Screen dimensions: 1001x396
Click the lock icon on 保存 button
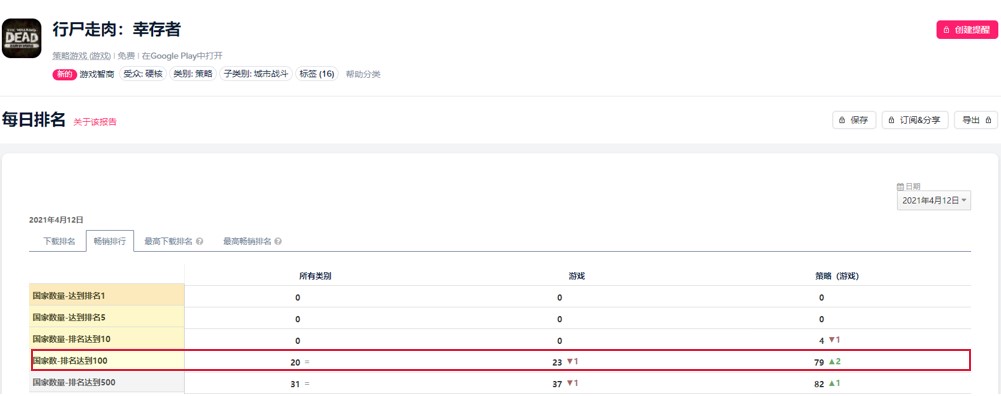pyautogui.click(x=842, y=120)
